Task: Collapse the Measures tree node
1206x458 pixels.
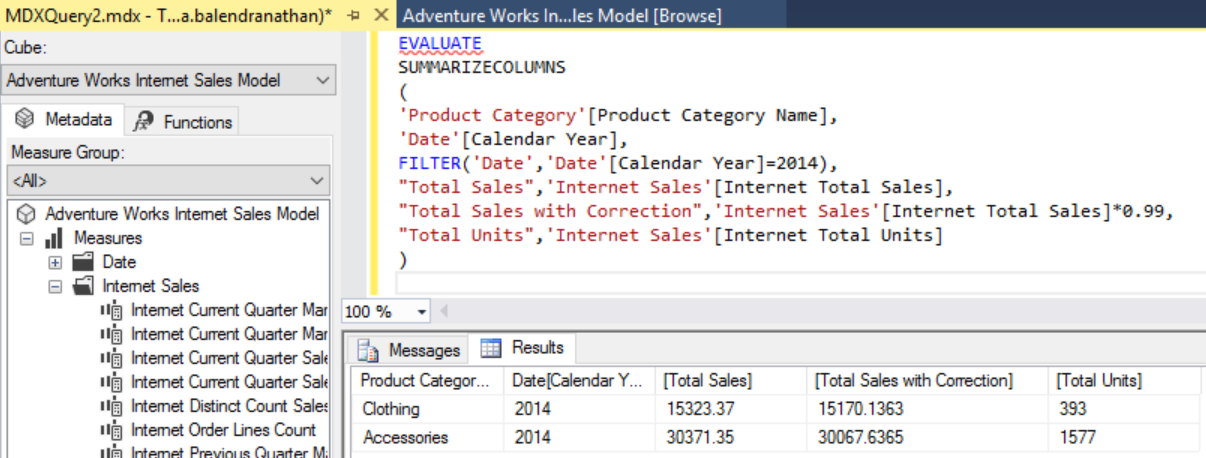Action: pos(26,238)
